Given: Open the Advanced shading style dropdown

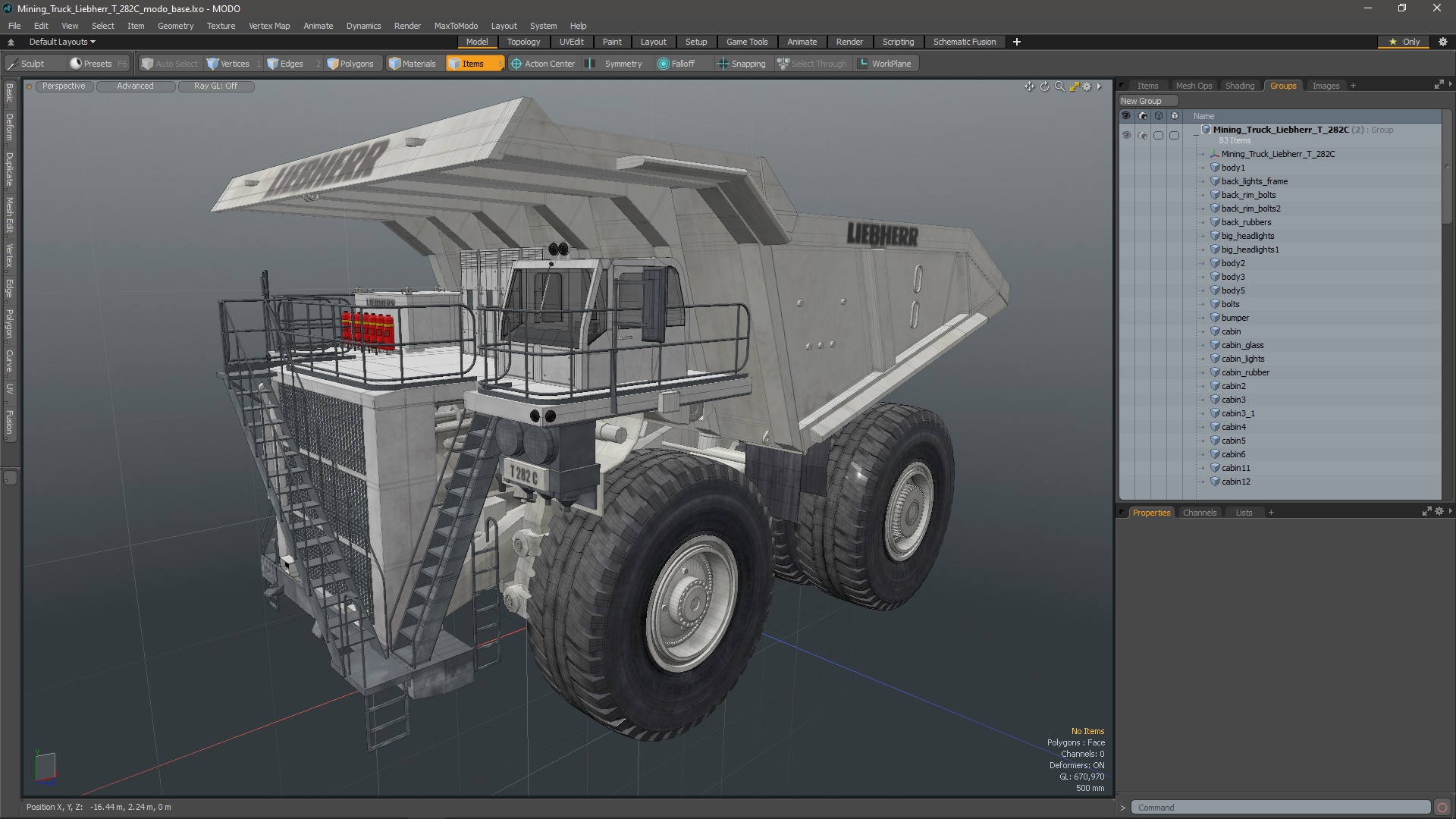Looking at the screenshot, I should point(135,86).
